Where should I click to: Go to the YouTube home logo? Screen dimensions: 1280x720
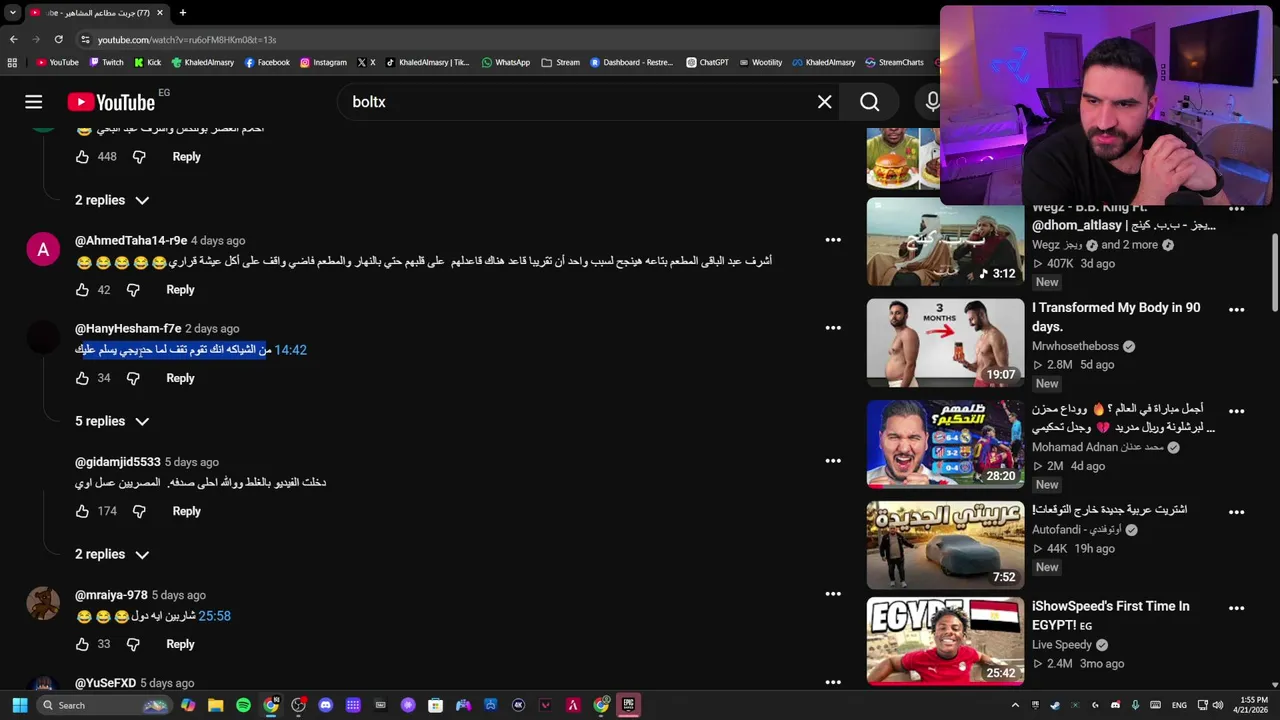pyautogui.click(x=111, y=102)
